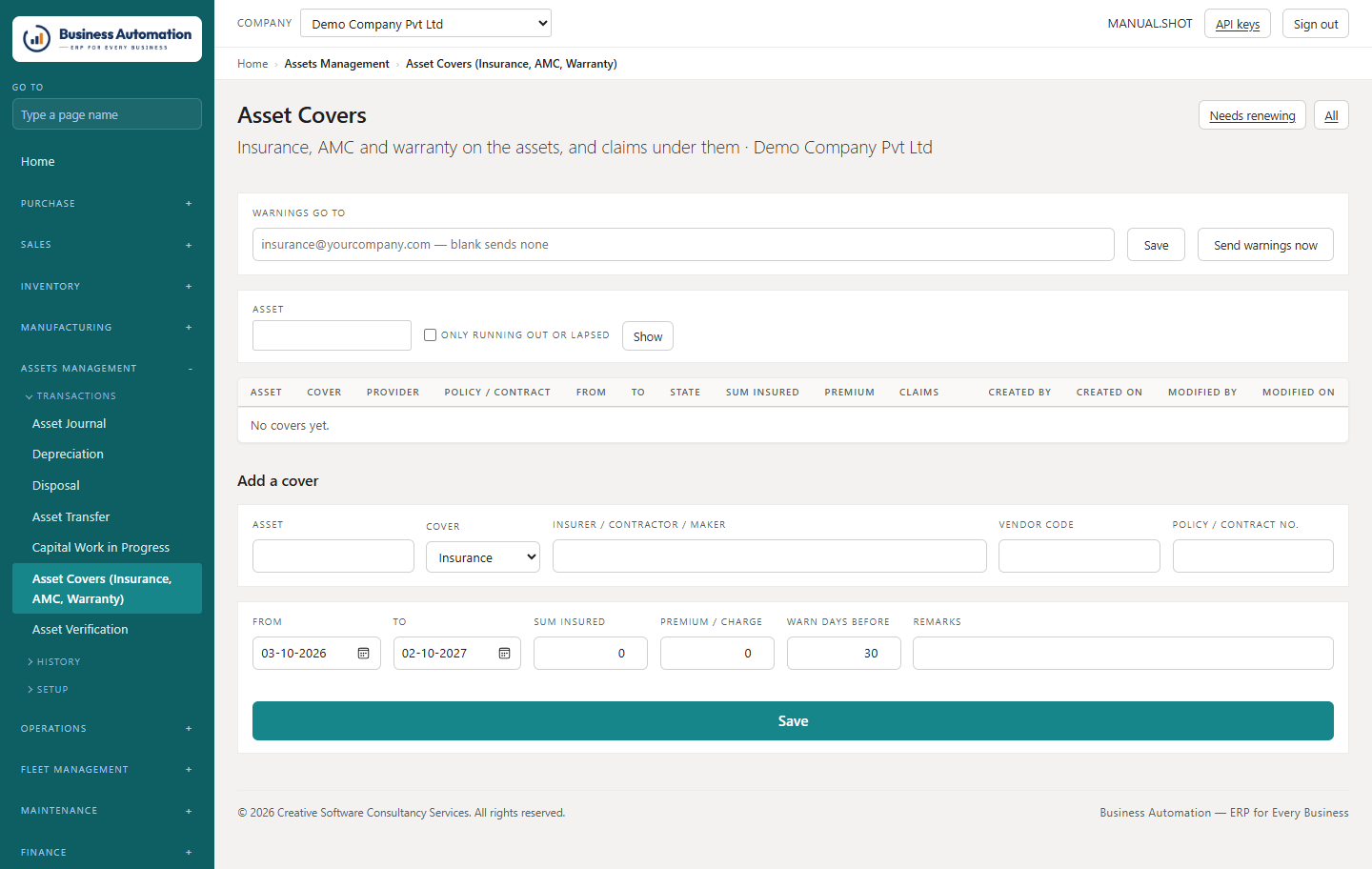Click the Show filter button
This screenshot has width=1372, height=869.
point(648,336)
